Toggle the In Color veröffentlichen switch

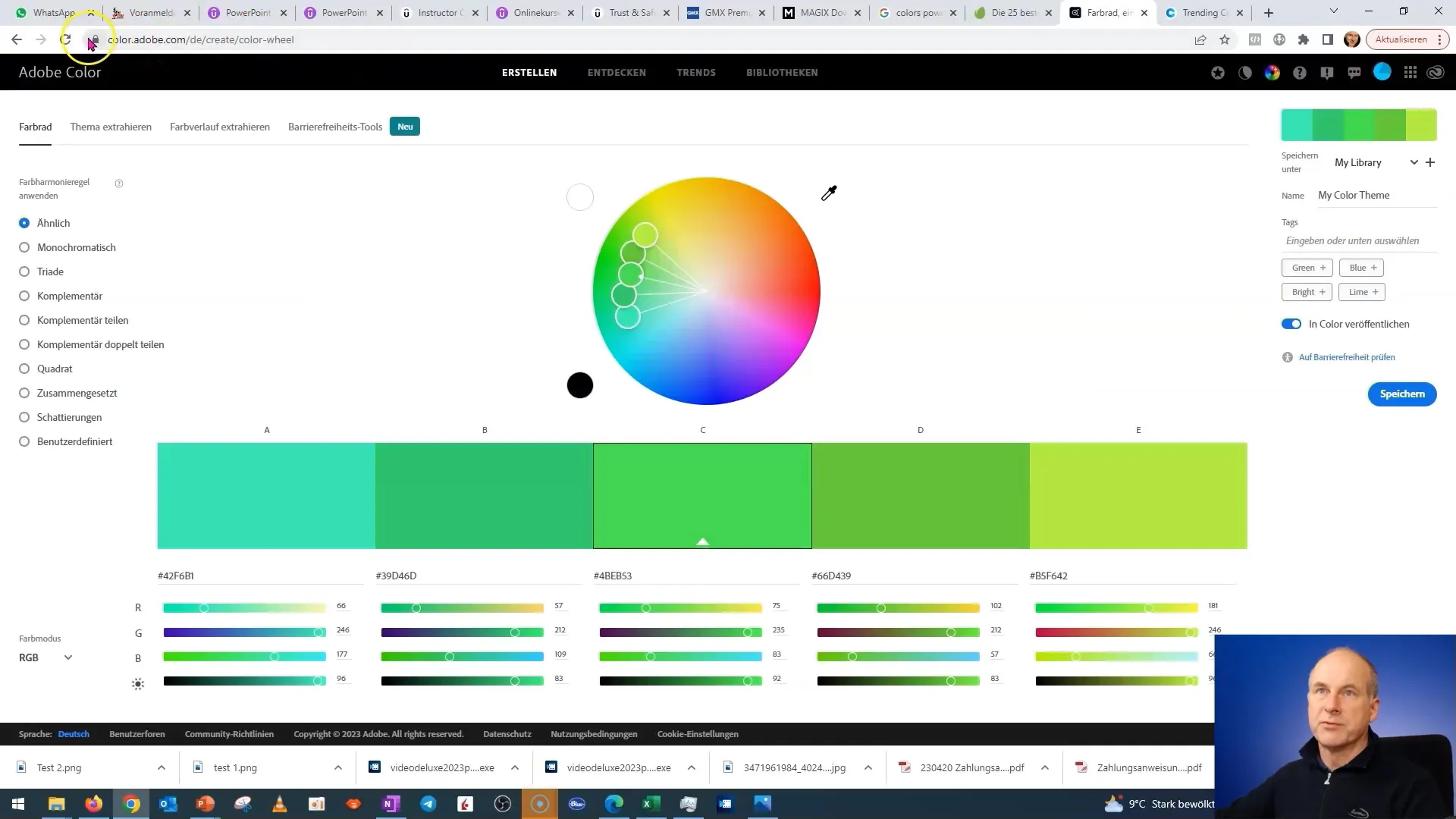pyautogui.click(x=1291, y=323)
